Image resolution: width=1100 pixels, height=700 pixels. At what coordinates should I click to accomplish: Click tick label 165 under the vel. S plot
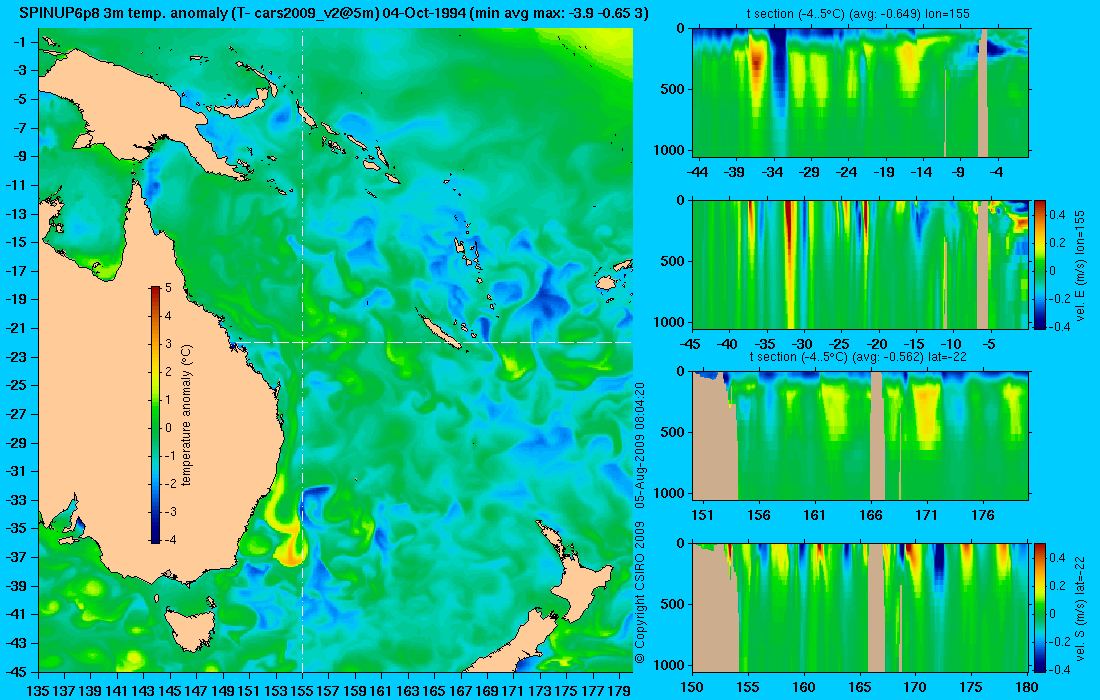tap(859, 687)
